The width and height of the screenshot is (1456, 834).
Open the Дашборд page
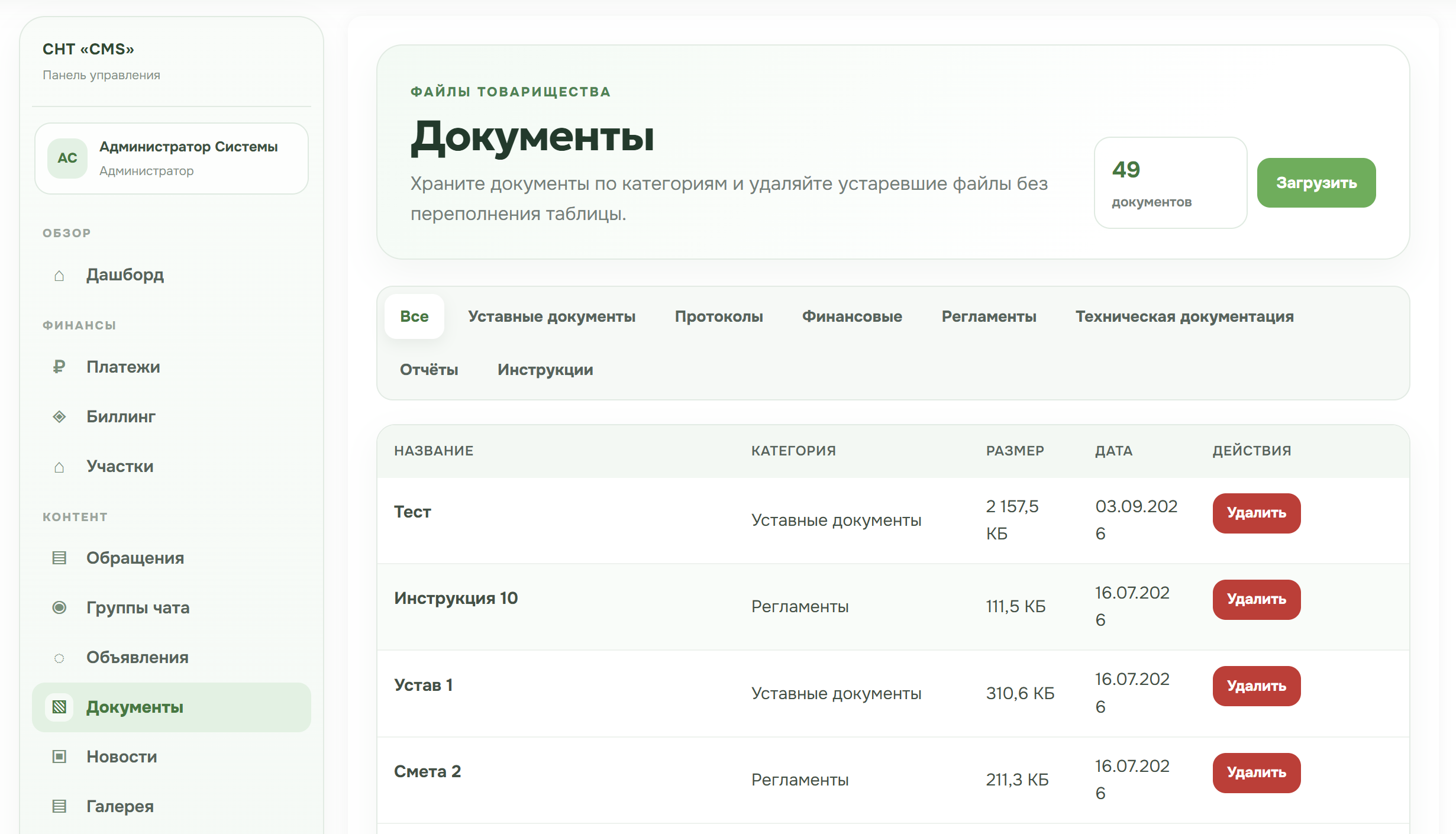click(x=172, y=275)
